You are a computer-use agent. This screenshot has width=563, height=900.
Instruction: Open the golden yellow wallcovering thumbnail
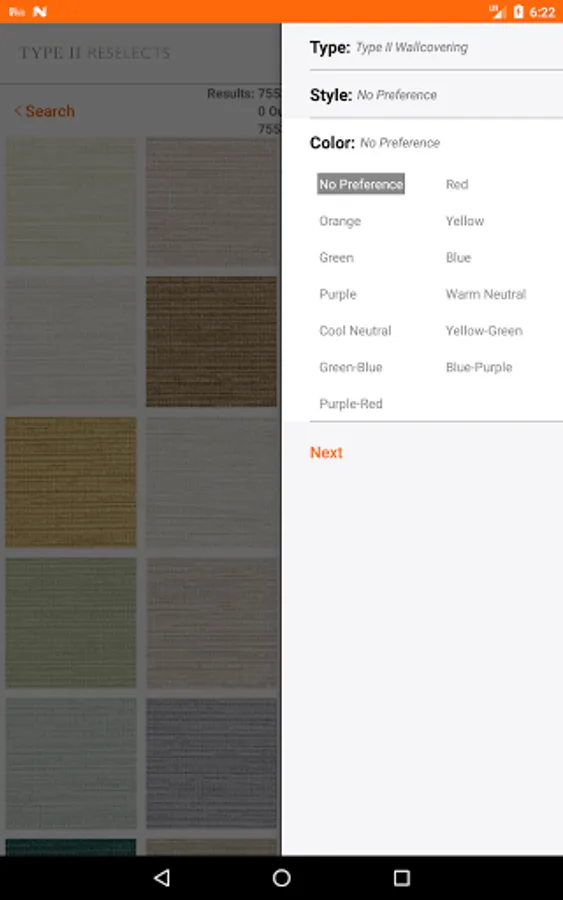[71, 482]
